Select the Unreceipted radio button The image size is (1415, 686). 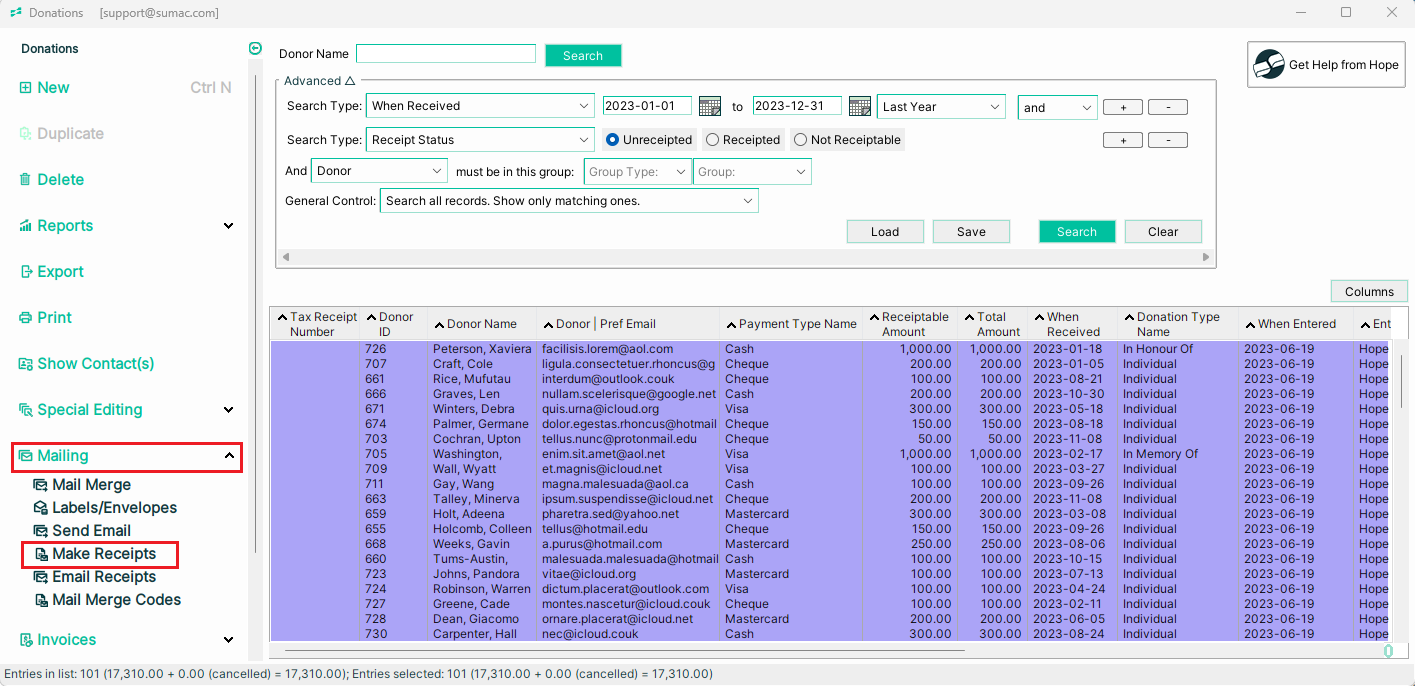click(613, 140)
